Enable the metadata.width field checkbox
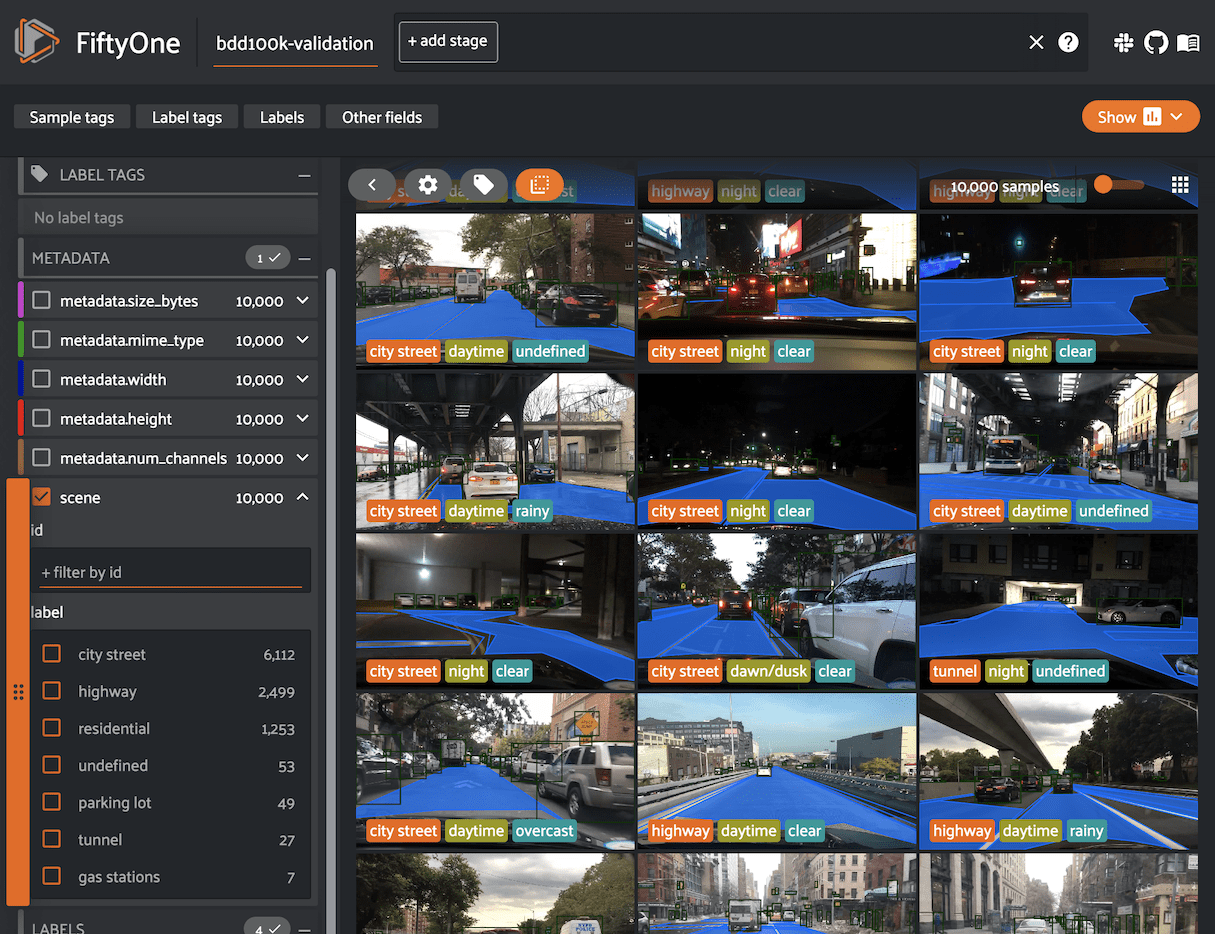The image size is (1215, 934). [x=41, y=379]
